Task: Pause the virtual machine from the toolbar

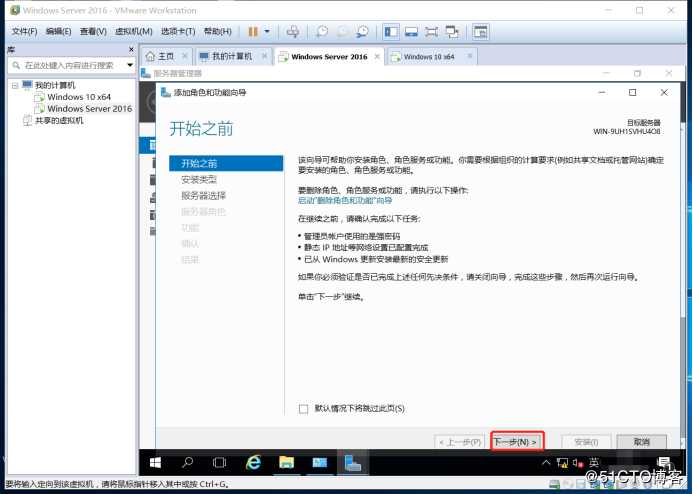Action: click(x=253, y=31)
